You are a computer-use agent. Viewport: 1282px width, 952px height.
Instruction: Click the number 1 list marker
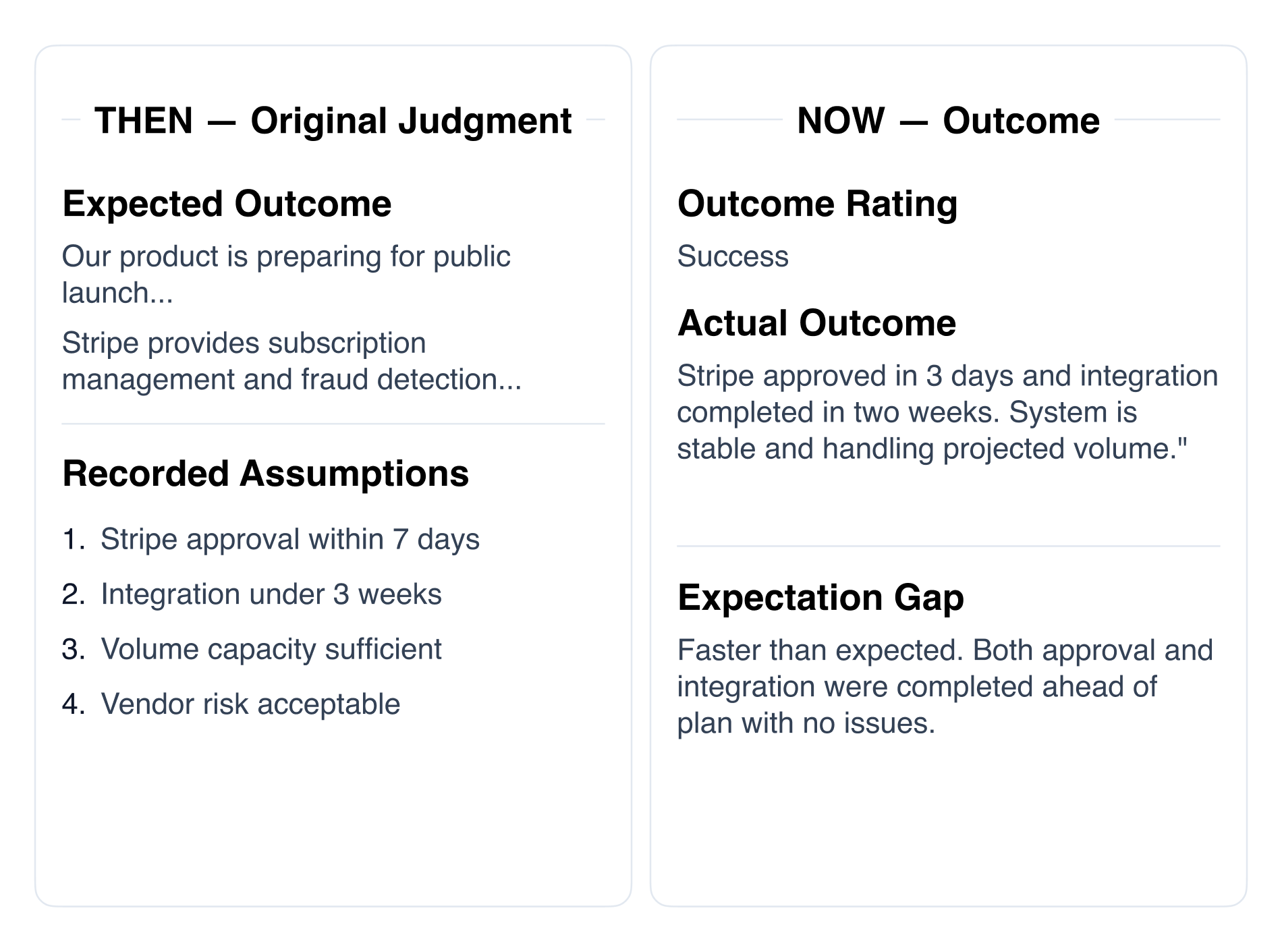coord(74,539)
